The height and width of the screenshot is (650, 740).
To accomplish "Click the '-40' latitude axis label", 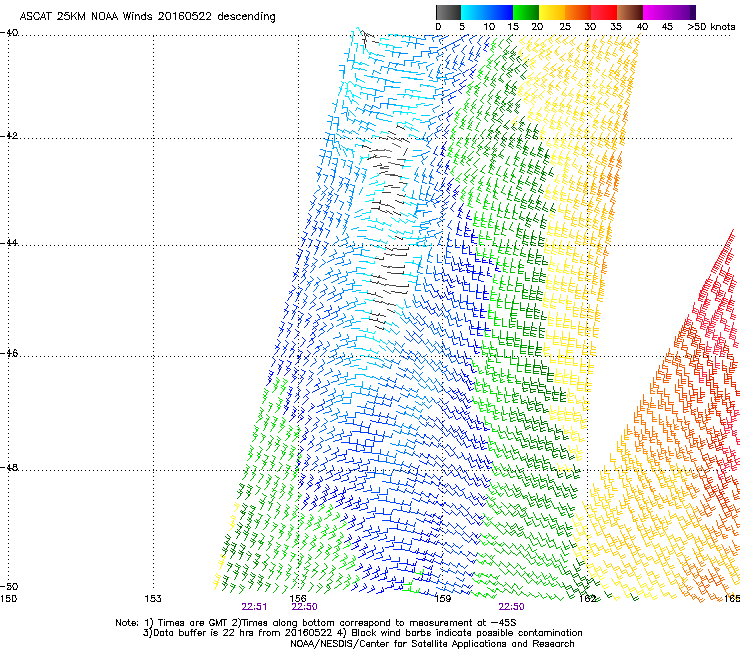I will tap(9, 33).
